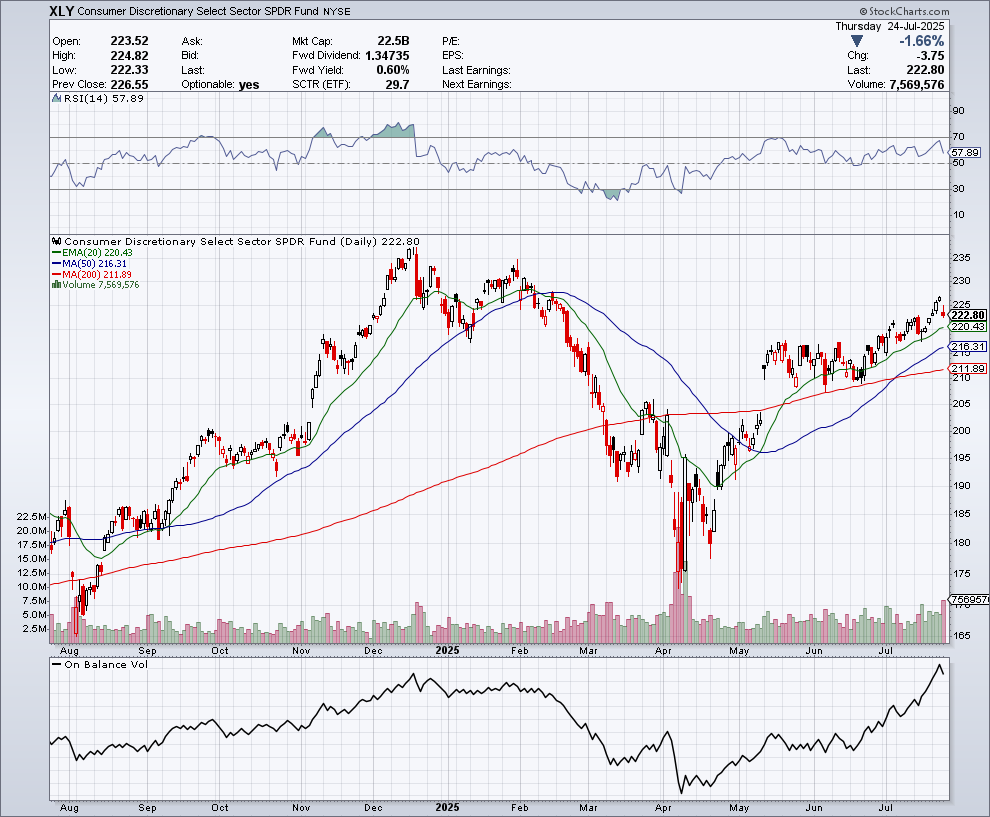Click the 22.5M volume axis label
Screen dimensions: 990x817
[x=32, y=516]
